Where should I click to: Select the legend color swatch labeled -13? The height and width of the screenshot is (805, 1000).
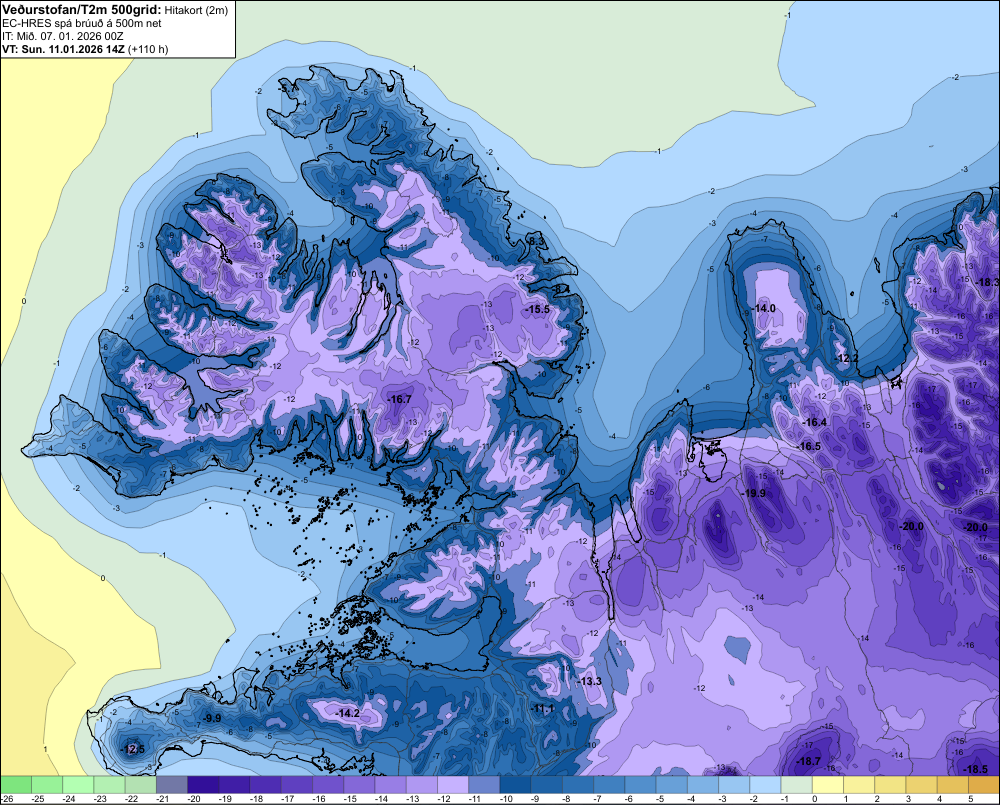tap(422, 785)
